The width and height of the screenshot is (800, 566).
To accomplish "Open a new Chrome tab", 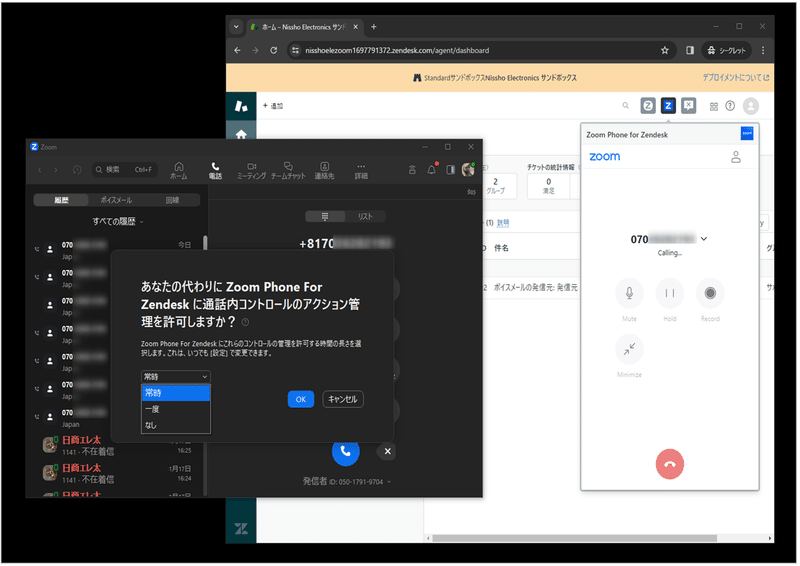I will pos(374,27).
